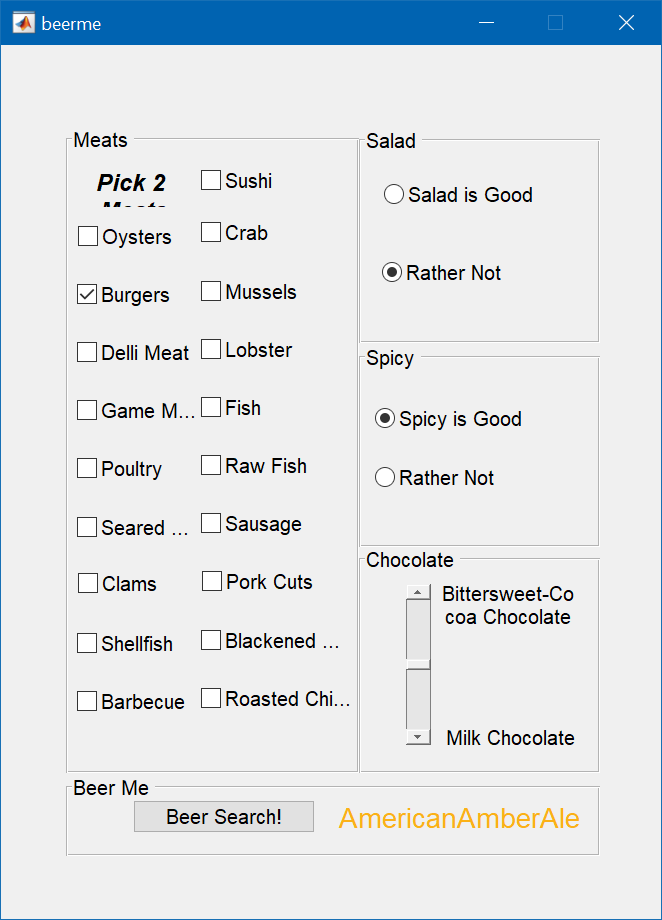
Task: Click the MATLAB icon in title bar
Action: point(24,23)
